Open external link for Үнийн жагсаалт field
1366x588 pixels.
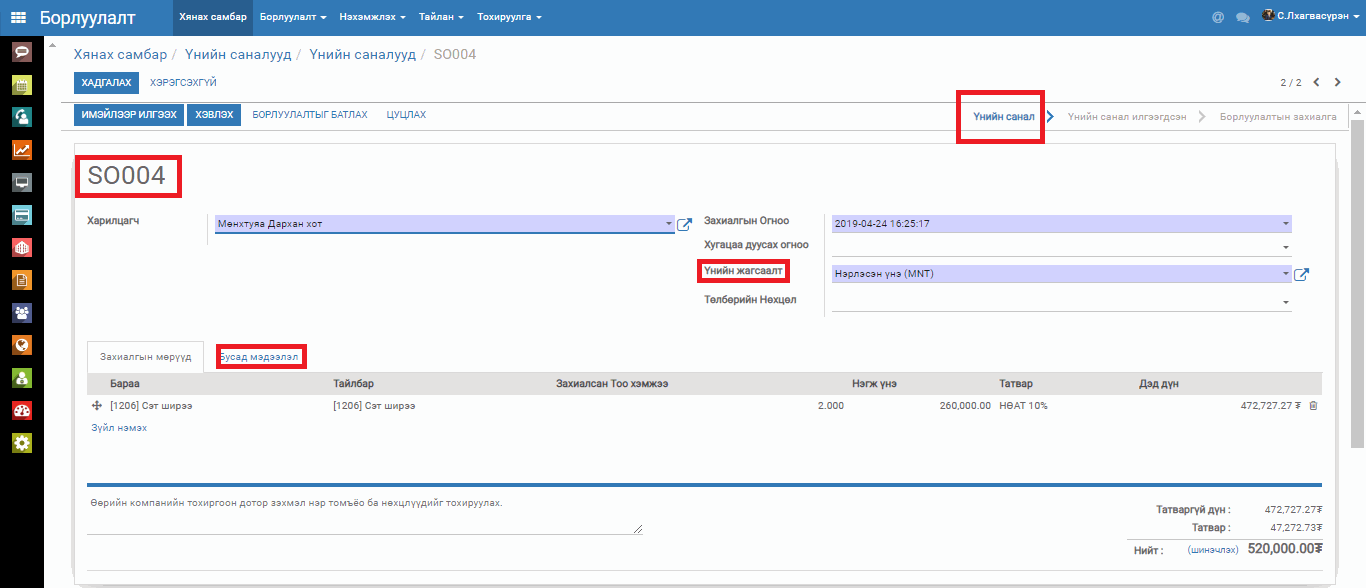tap(1301, 275)
